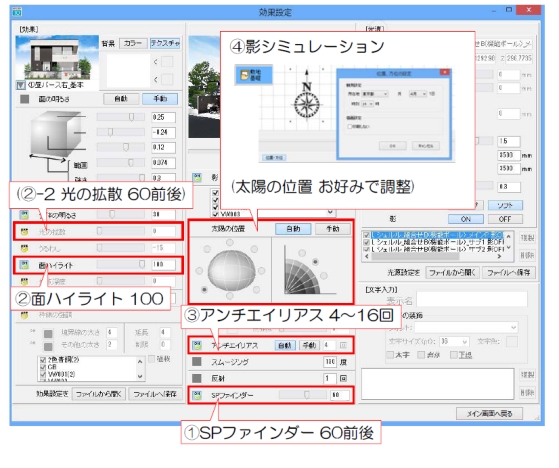The image size is (559, 468).
Task: Click the light source list up arrow
Action: [x=508, y=237]
